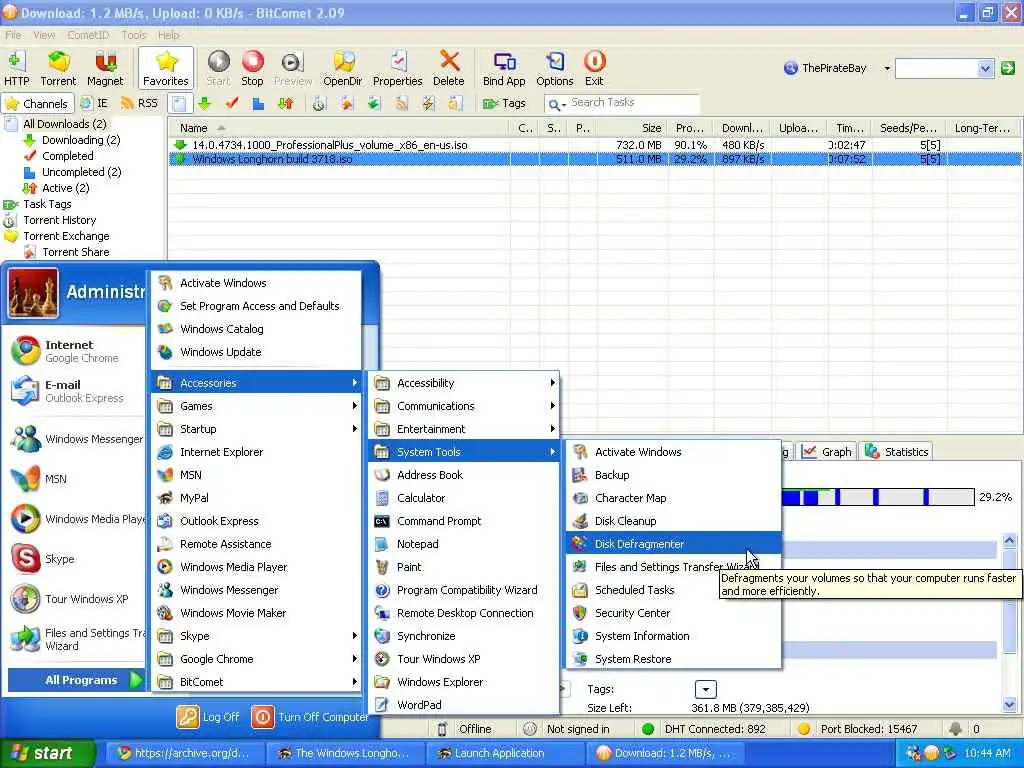Open ThePirateBay search engine dropdown

coord(887,68)
